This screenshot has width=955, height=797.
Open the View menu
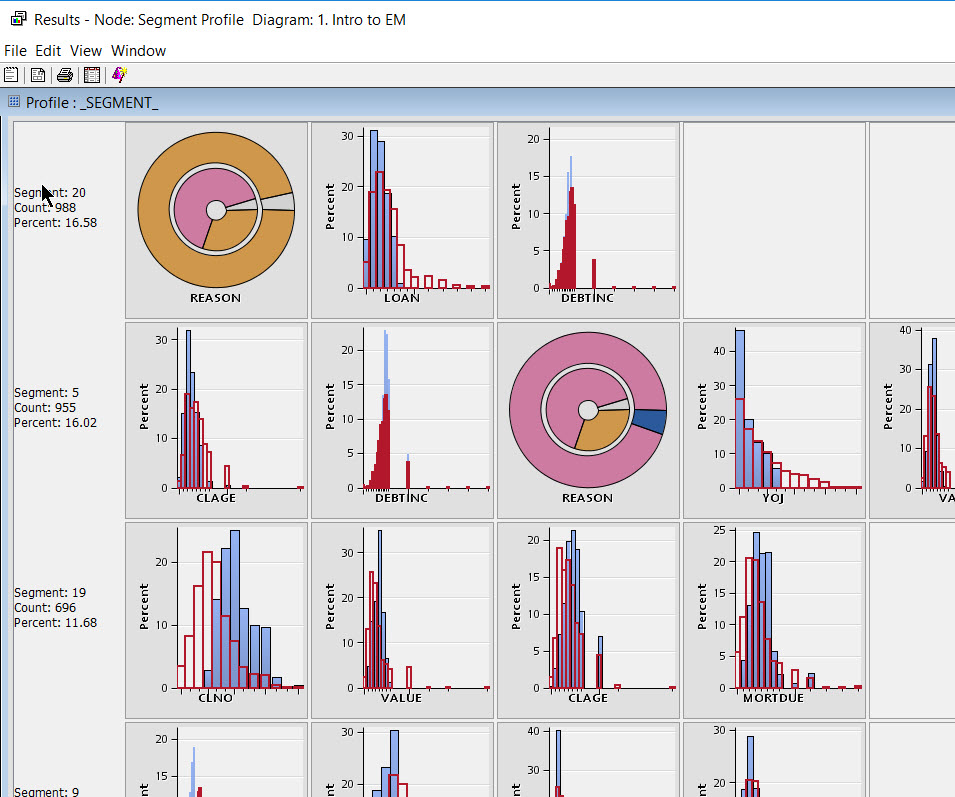[85, 51]
